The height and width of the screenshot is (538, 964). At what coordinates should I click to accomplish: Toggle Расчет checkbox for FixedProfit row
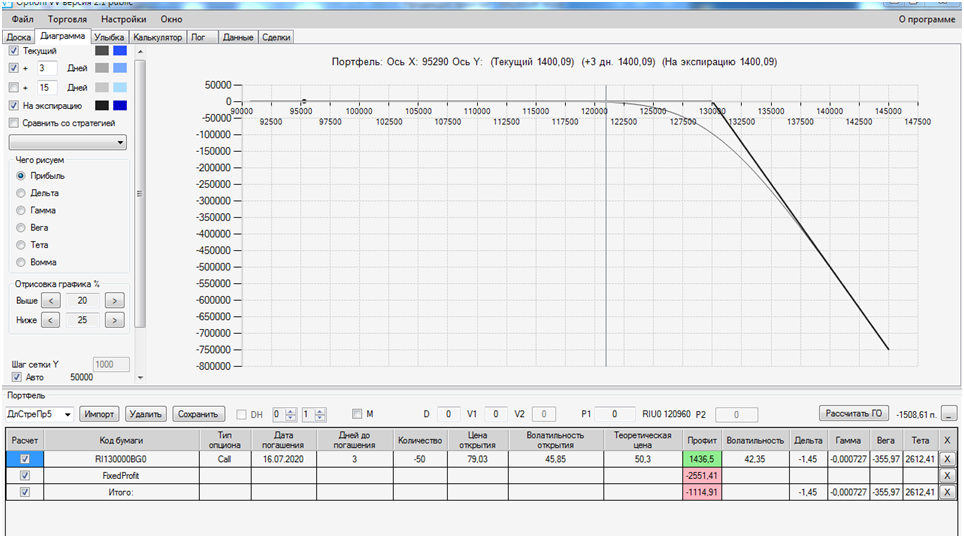pos(25,475)
